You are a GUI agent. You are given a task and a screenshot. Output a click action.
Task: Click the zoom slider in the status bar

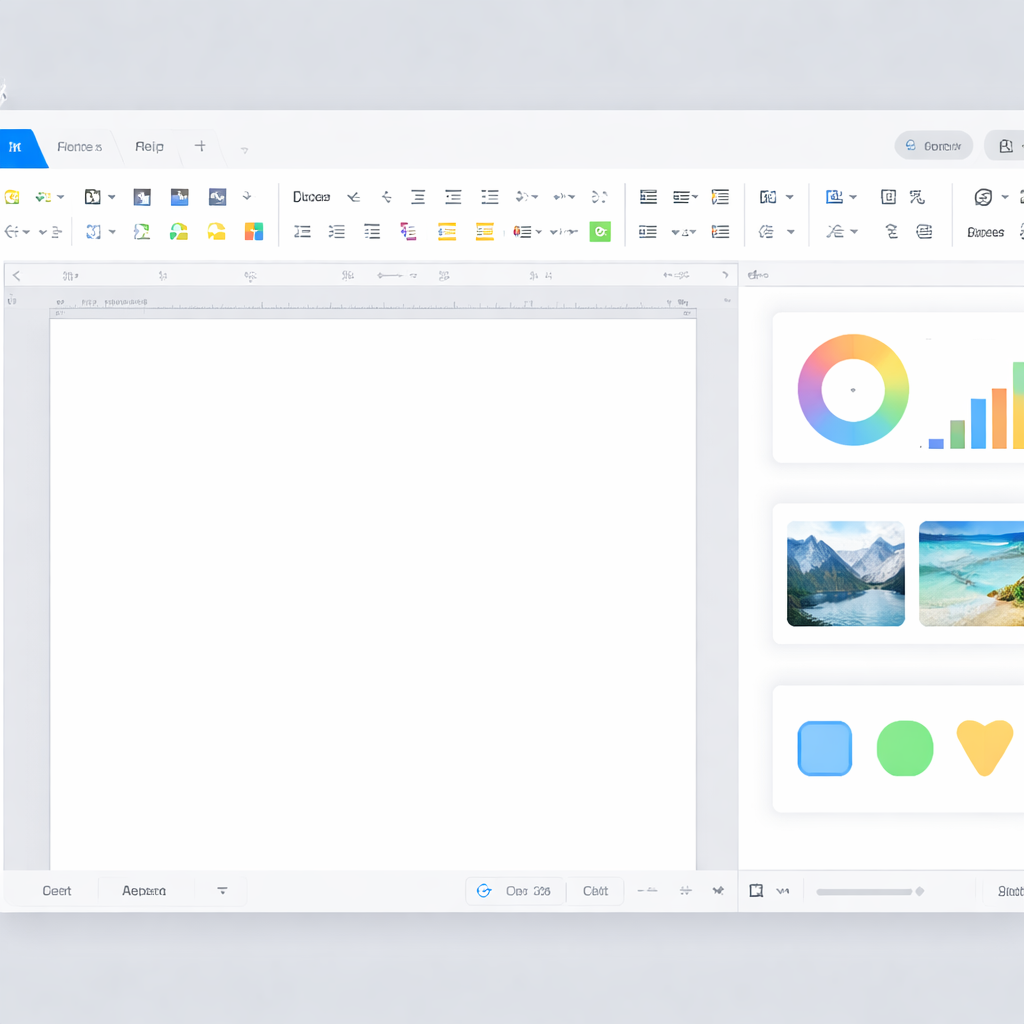pyautogui.click(x=866, y=892)
